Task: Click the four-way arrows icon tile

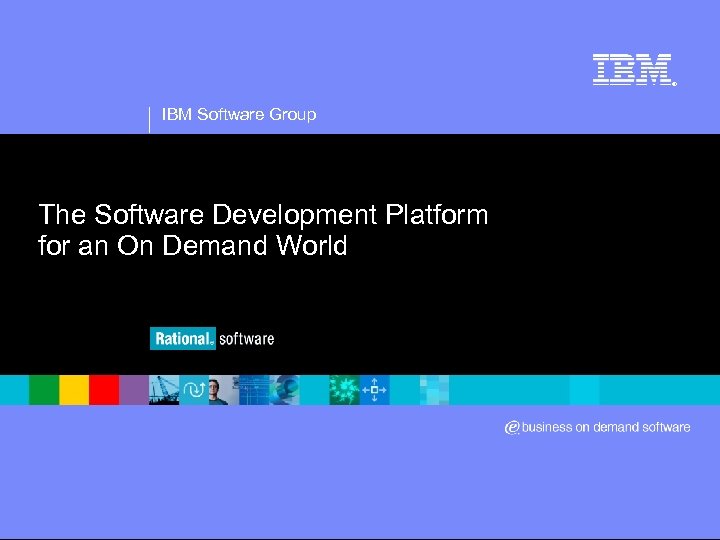Action: tap(374, 390)
